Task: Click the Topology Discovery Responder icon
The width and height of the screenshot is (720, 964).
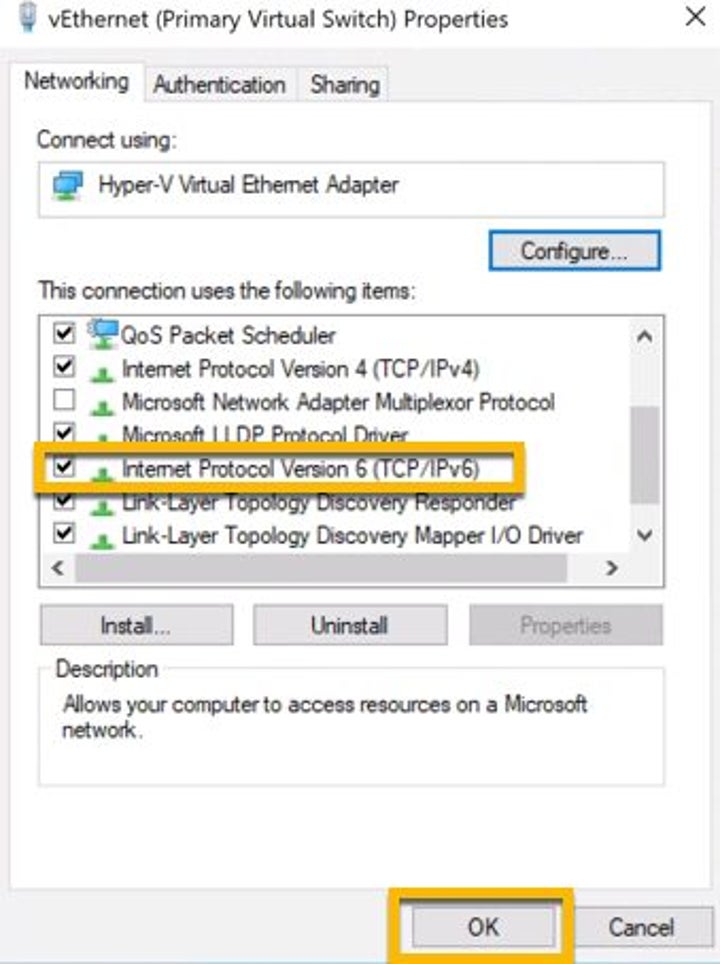Action: [x=101, y=503]
